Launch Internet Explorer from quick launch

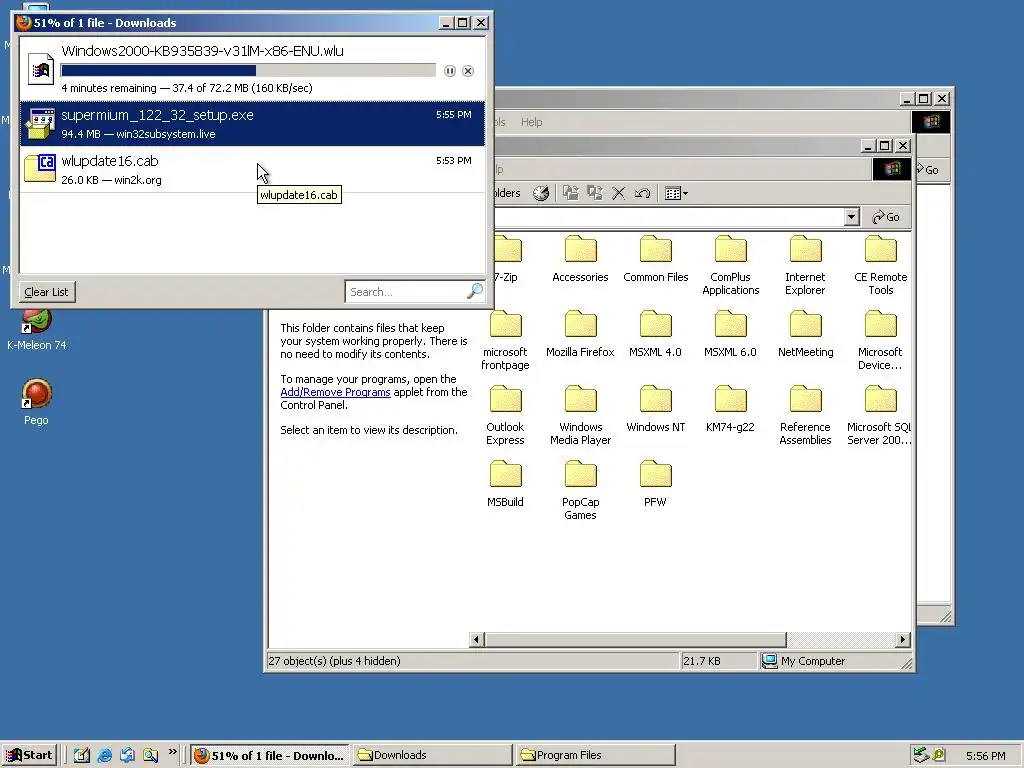[104, 755]
